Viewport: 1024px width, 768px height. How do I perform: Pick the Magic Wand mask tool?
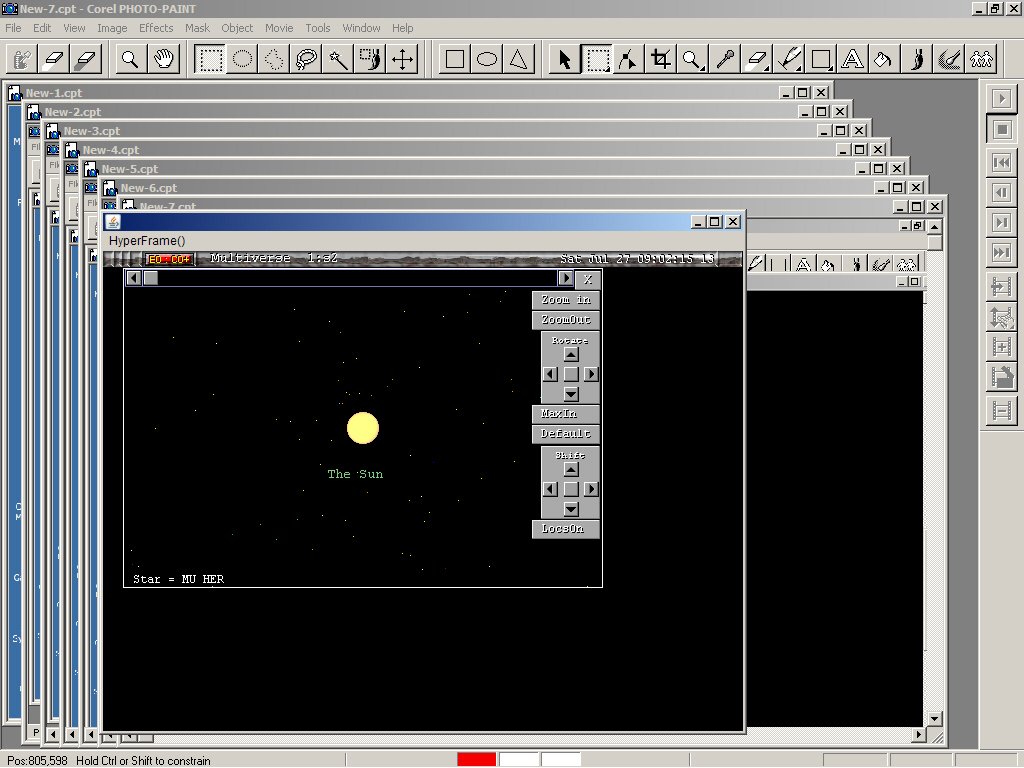(x=339, y=60)
